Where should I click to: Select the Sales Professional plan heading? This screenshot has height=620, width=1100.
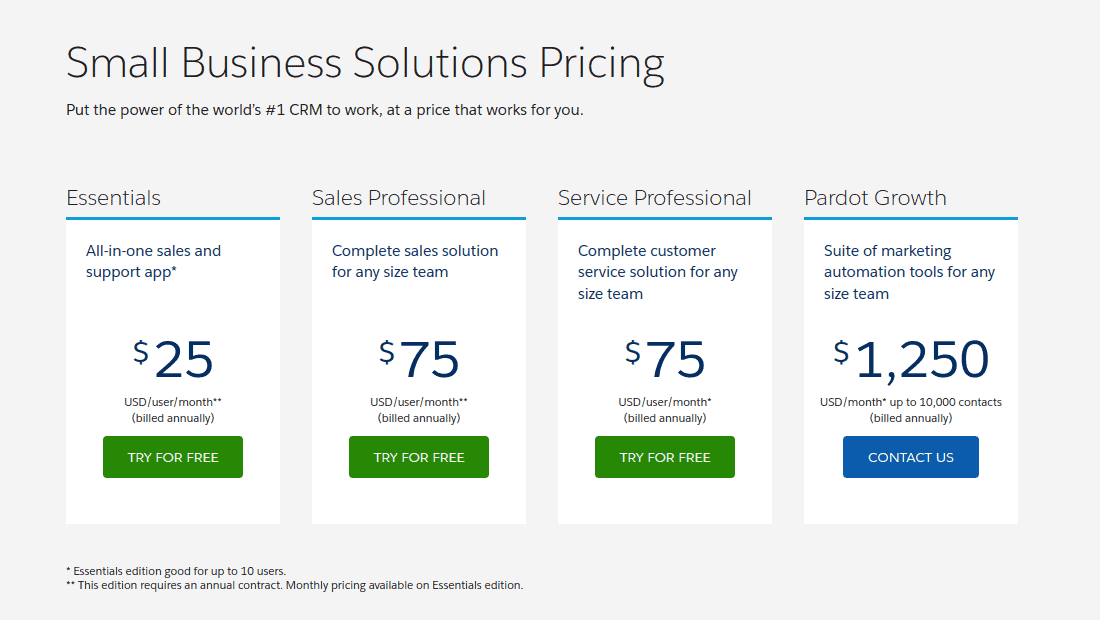pyautogui.click(x=398, y=198)
